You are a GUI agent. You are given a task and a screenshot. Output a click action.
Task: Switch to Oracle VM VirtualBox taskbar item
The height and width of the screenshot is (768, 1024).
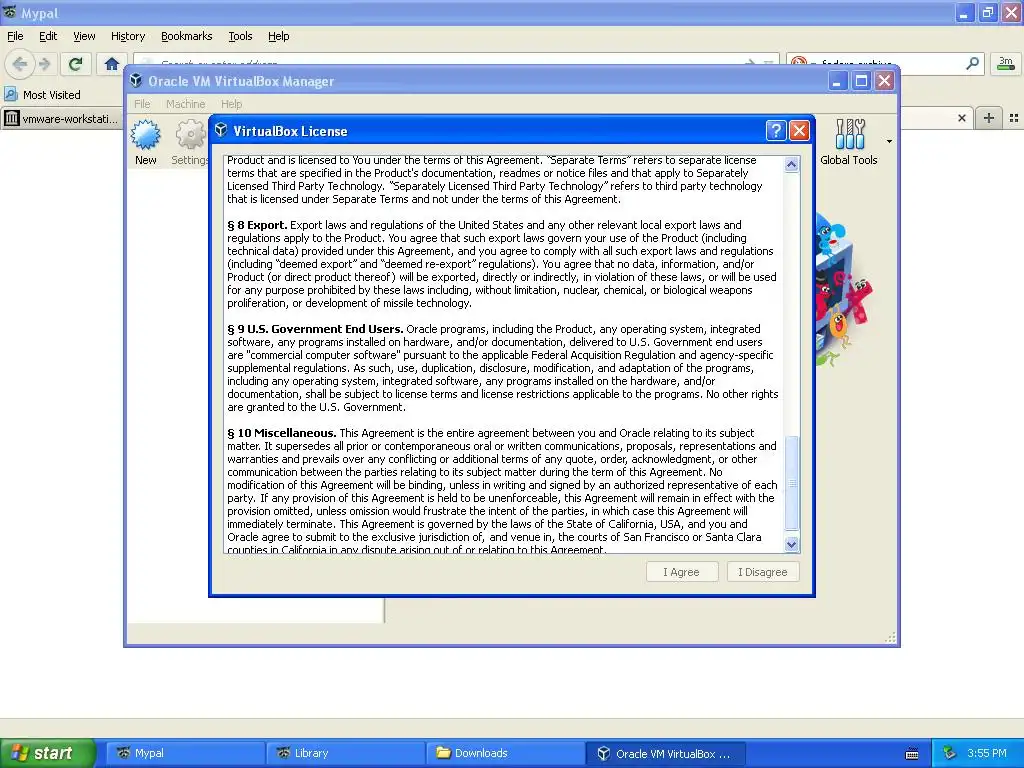tap(665, 753)
